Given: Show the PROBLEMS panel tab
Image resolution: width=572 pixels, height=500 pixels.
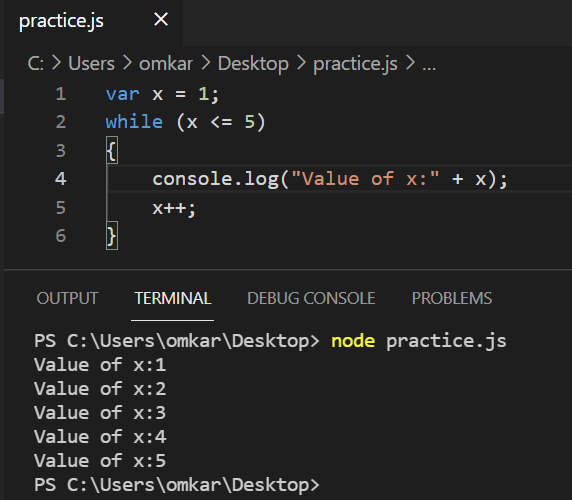Looking at the screenshot, I should point(452,298).
